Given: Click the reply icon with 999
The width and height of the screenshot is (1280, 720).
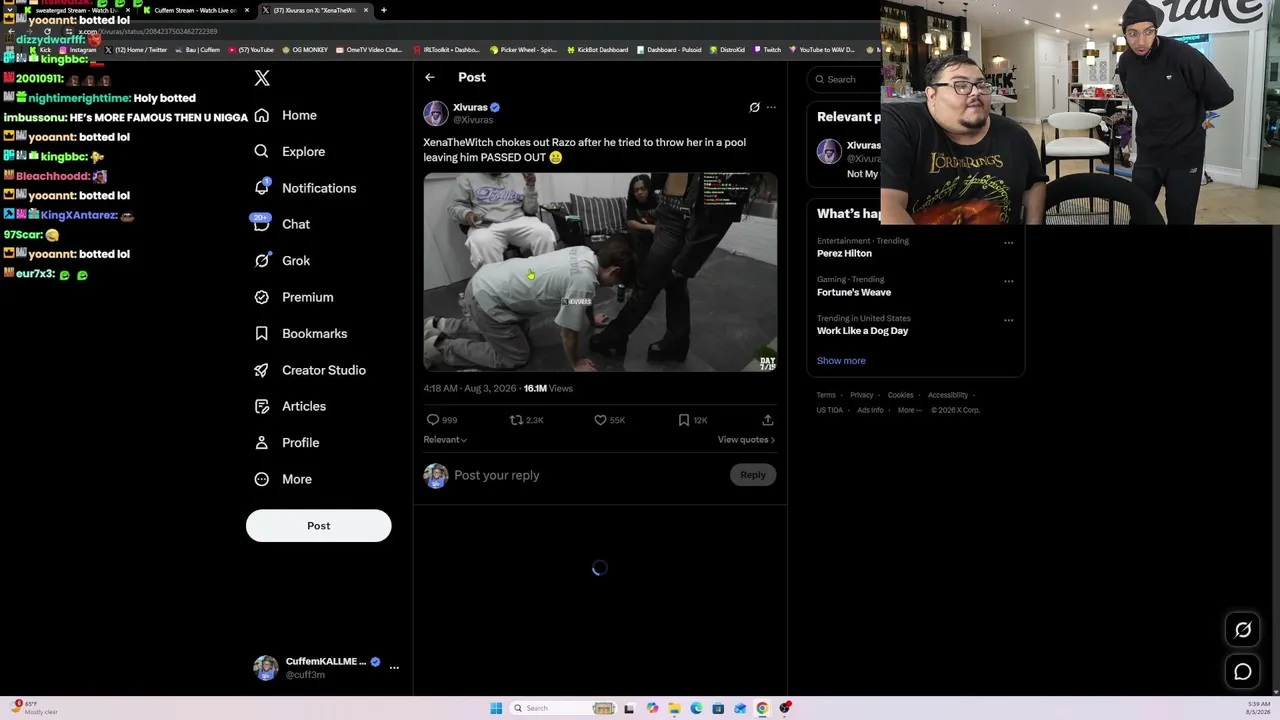Looking at the screenshot, I should click(433, 420).
